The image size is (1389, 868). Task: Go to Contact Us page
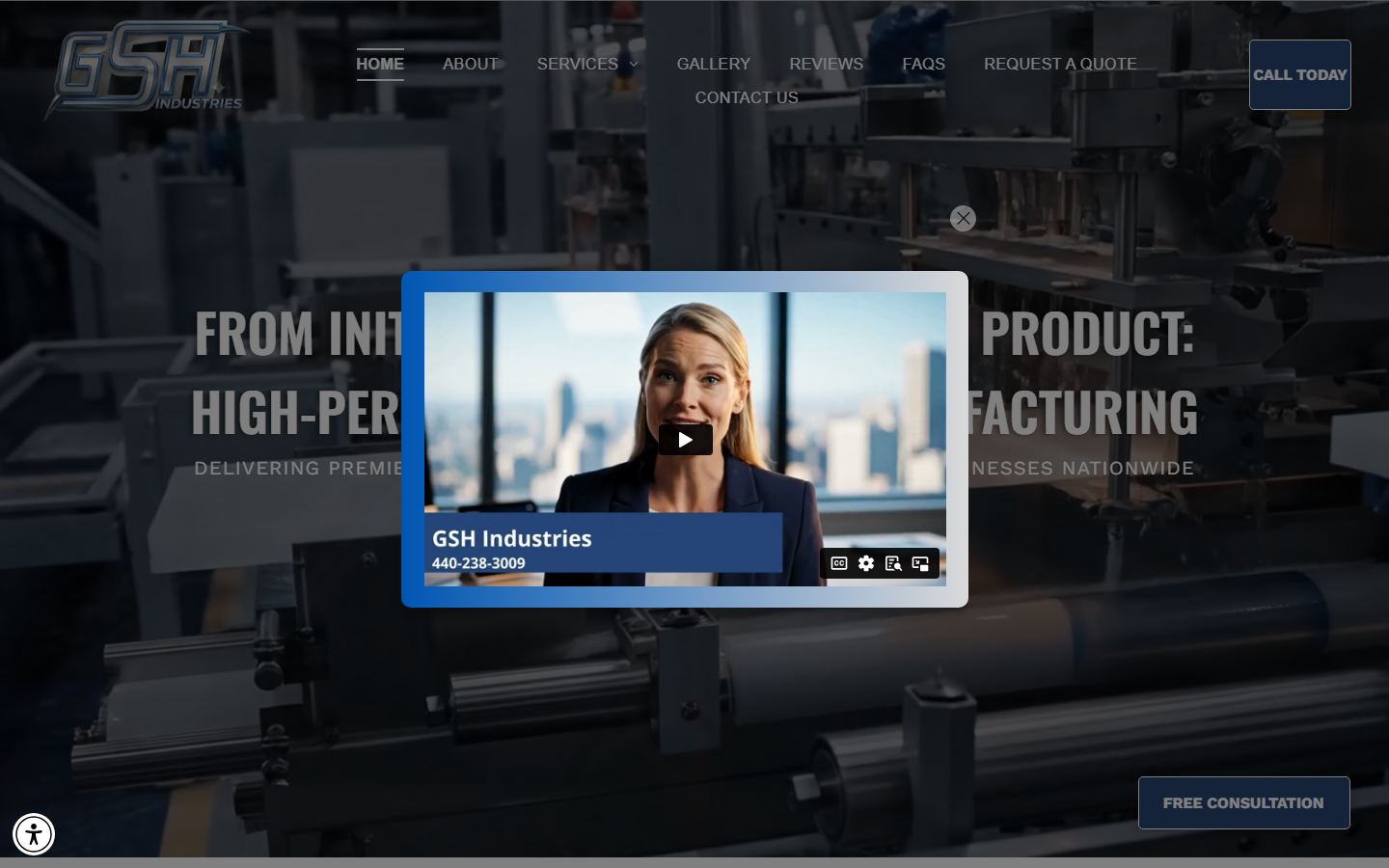pos(747,97)
